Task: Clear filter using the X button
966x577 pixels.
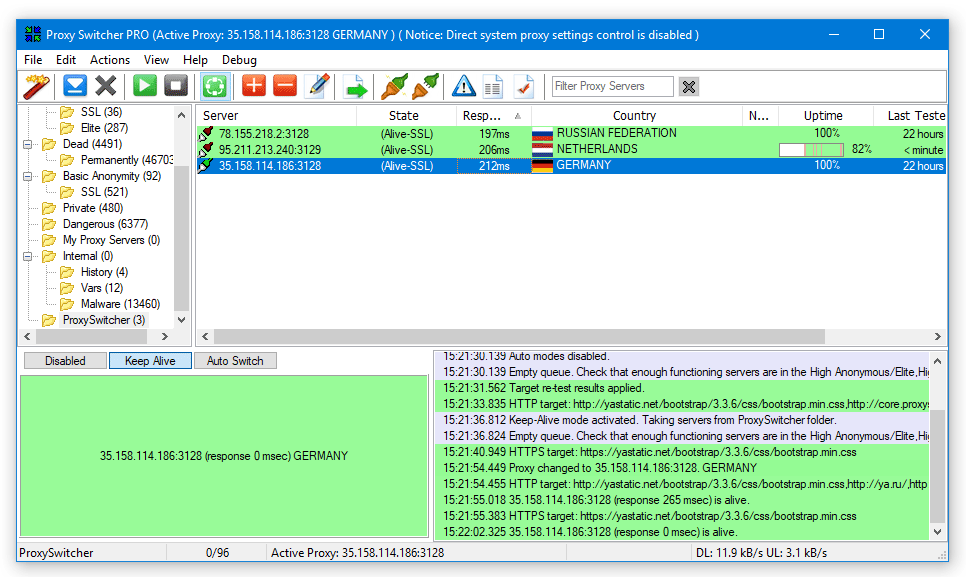Action: point(689,87)
